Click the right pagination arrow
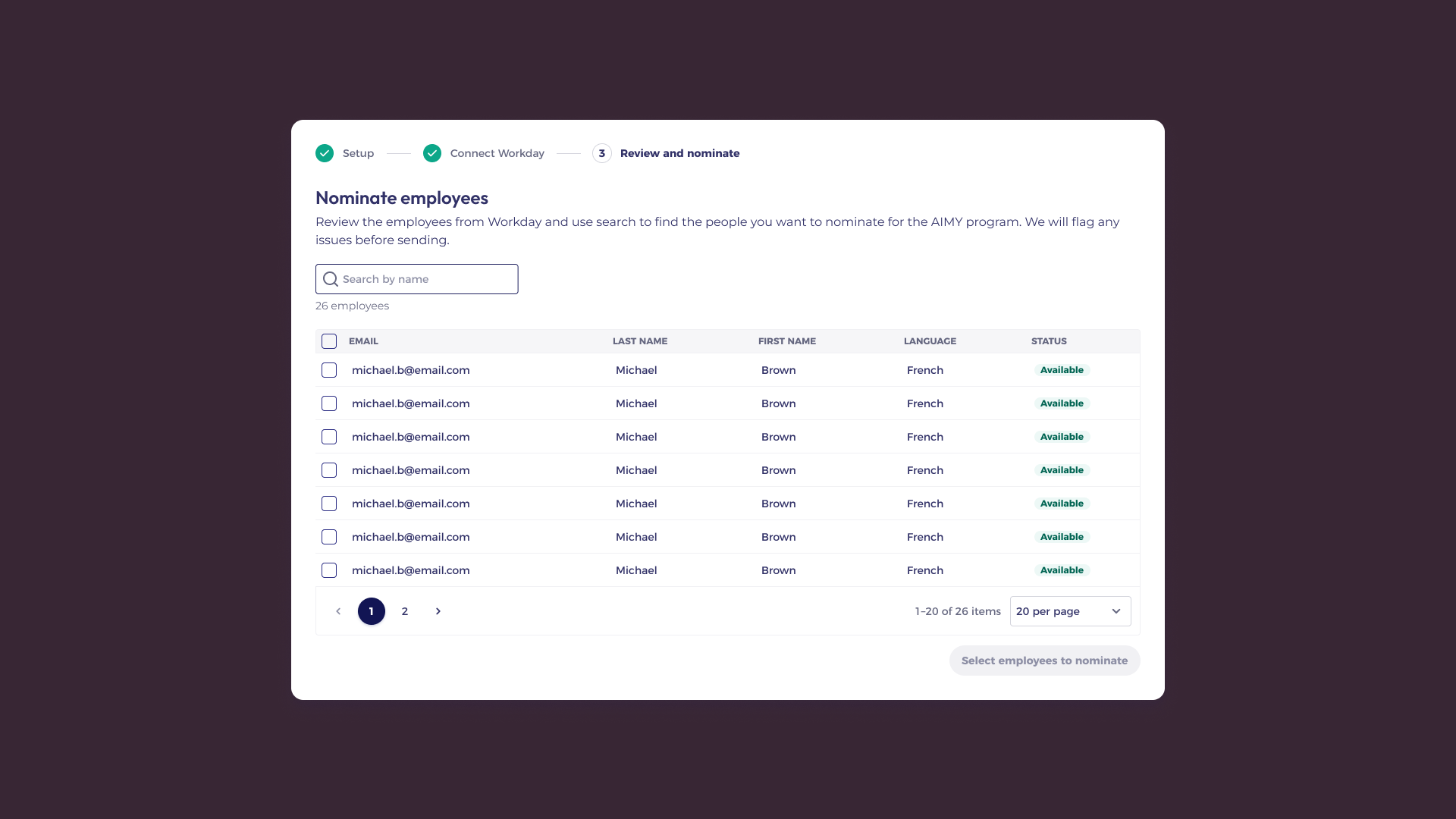 coord(438,611)
